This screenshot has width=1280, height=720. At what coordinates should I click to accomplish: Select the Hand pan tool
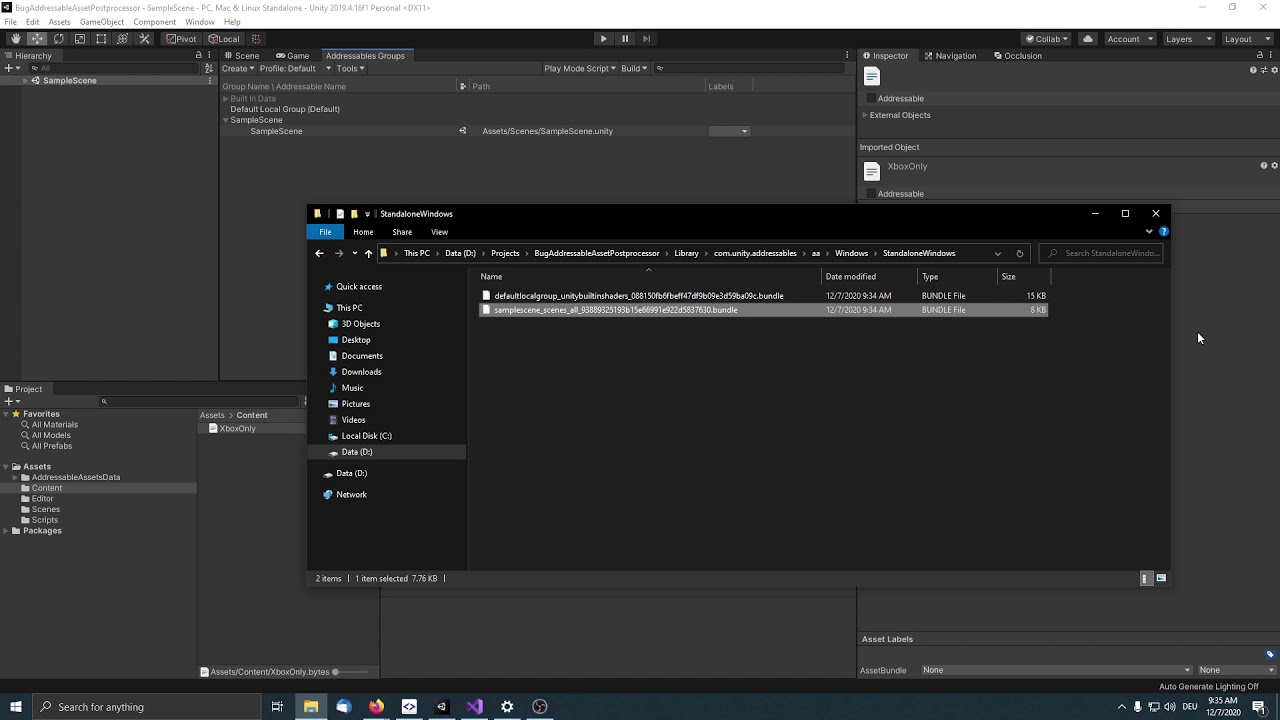coord(15,38)
